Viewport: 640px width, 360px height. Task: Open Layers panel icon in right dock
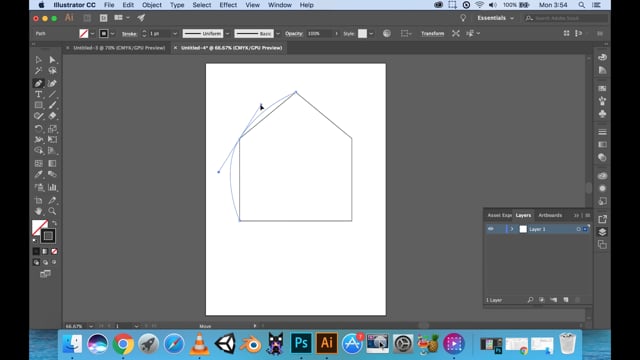point(602,232)
